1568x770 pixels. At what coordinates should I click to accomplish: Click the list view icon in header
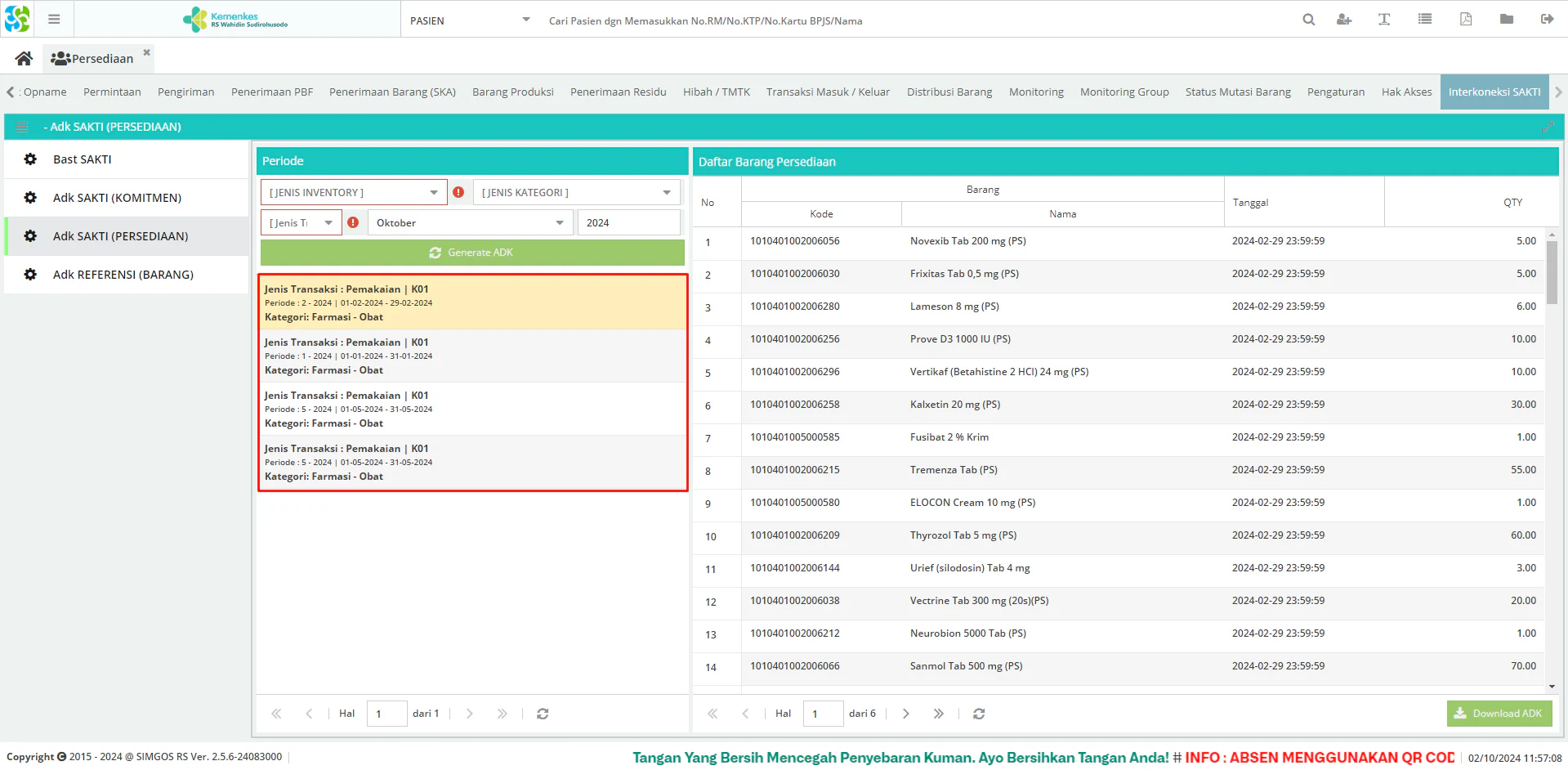(x=1425, y=20)
